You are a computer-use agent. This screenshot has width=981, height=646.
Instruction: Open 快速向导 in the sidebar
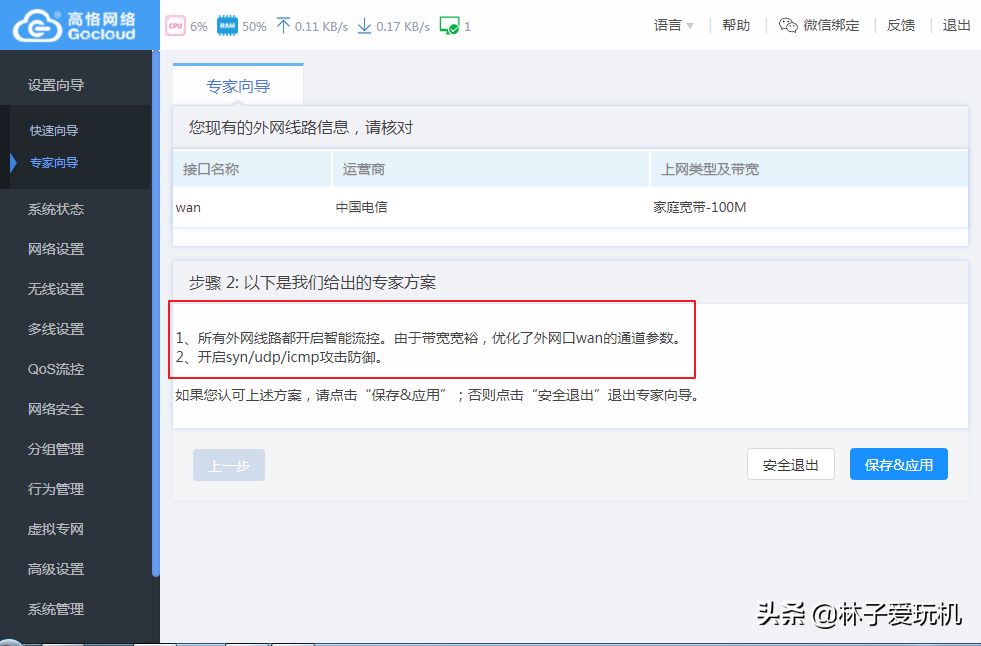[54, 130]
